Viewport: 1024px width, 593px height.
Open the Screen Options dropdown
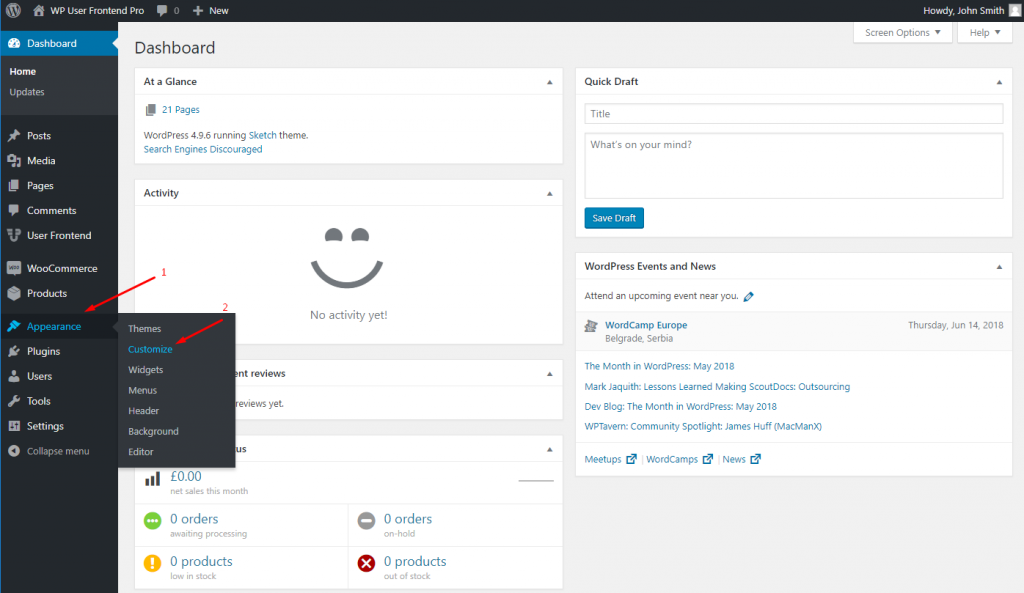901,32
